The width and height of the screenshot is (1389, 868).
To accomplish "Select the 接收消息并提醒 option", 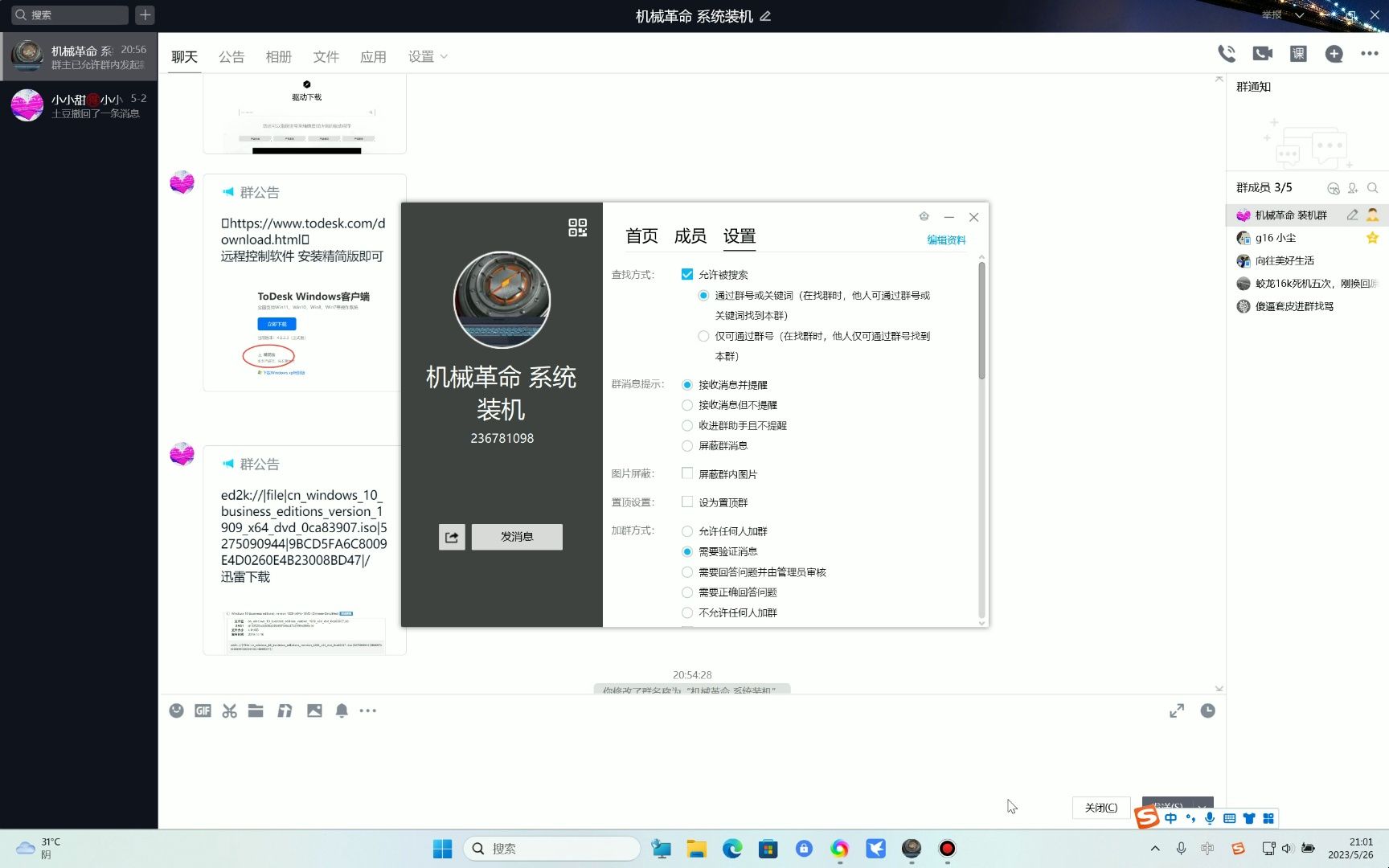I will click(687, 385).
